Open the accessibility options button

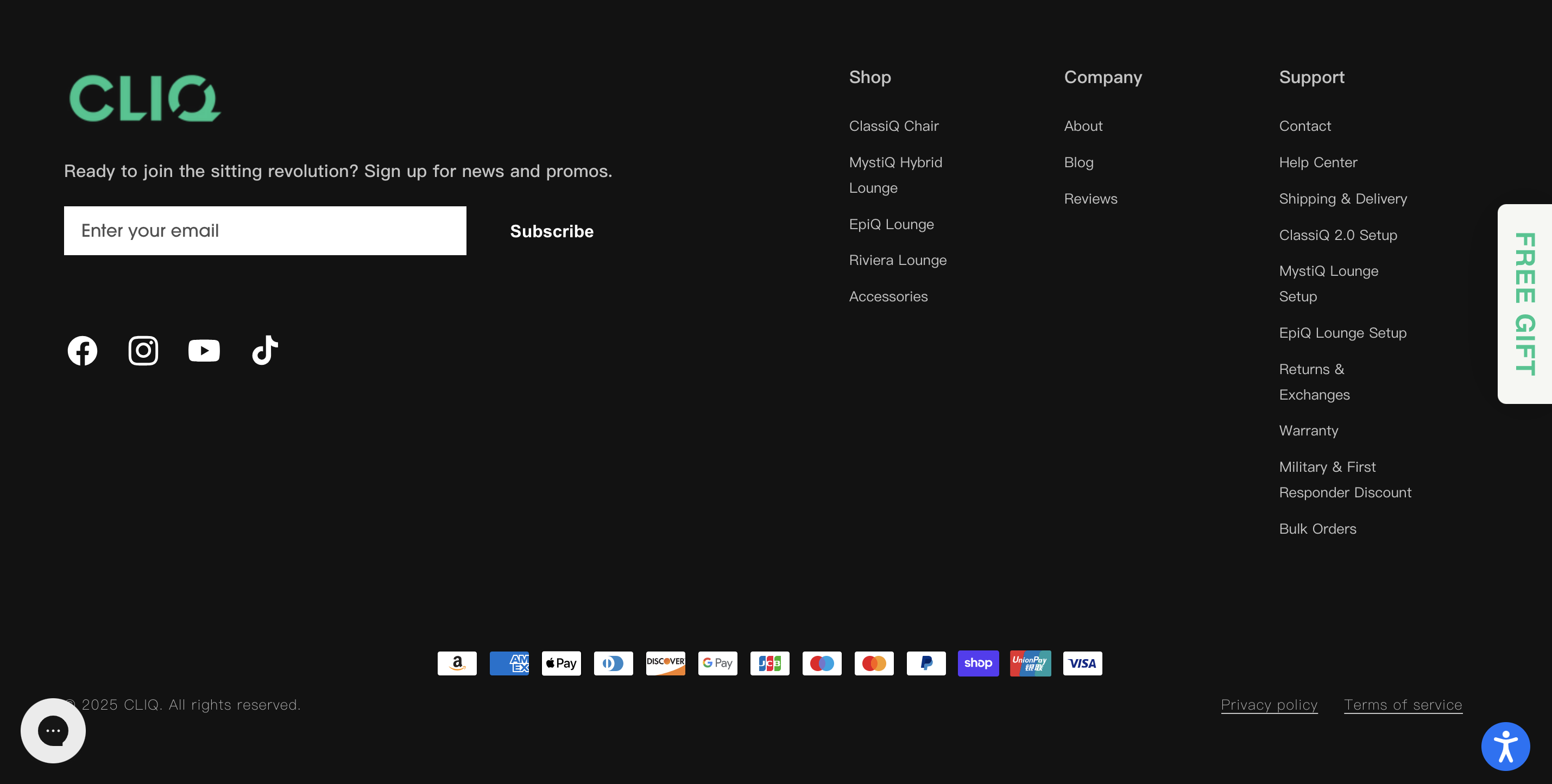(1505, 746)
